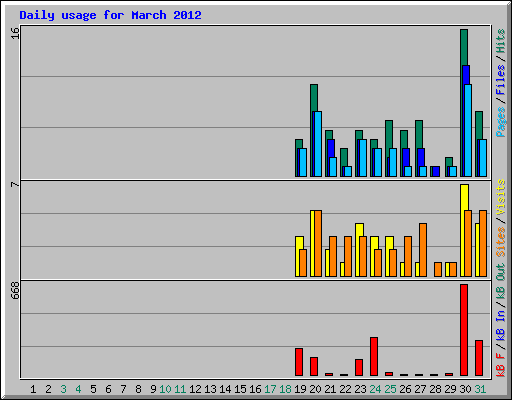Select the day "5" label on the x-axis
512x400 pixels.
[x=93, y=389]
